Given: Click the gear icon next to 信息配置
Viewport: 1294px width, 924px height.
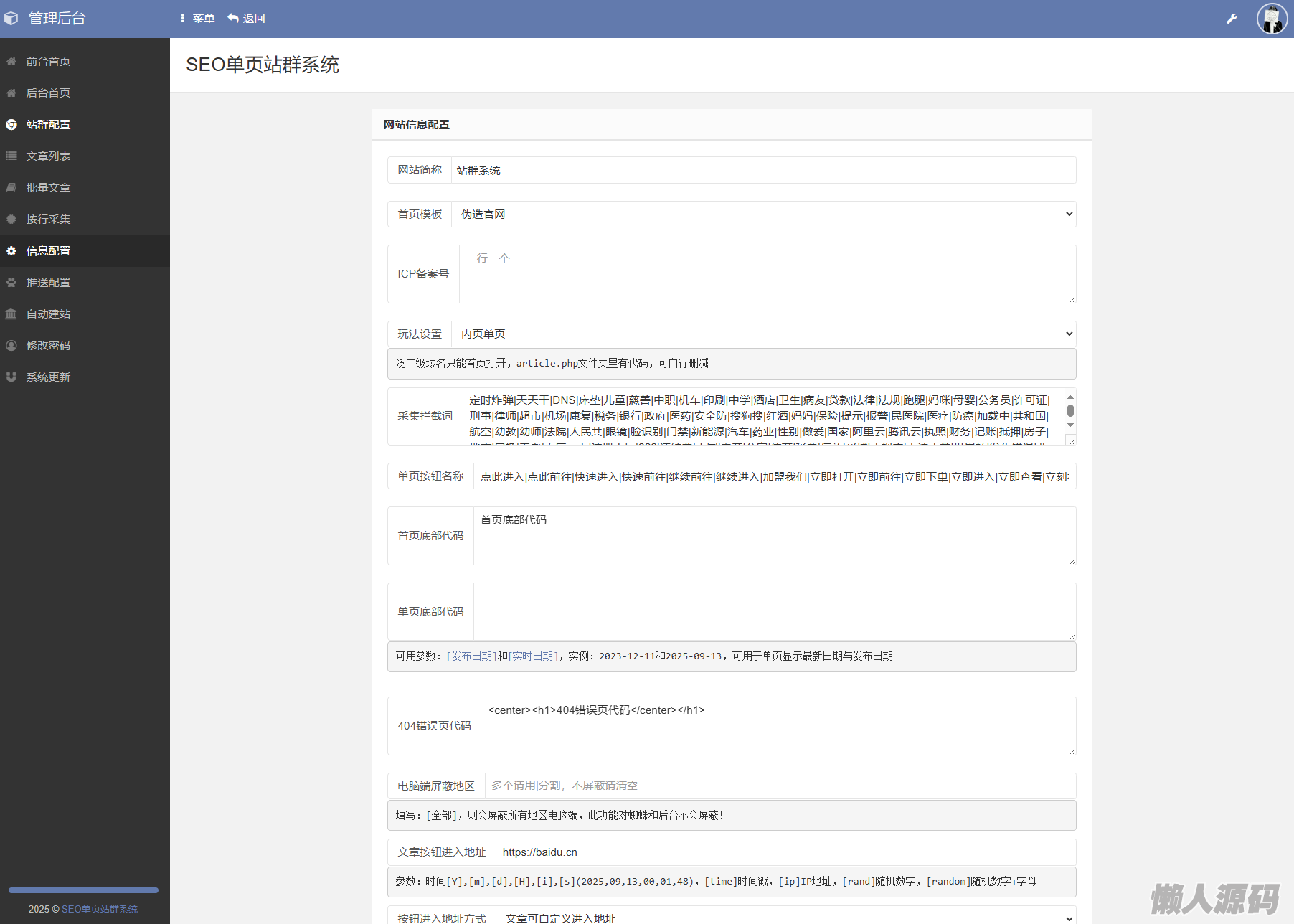Looking at the screenshot, I should (11, 251).
